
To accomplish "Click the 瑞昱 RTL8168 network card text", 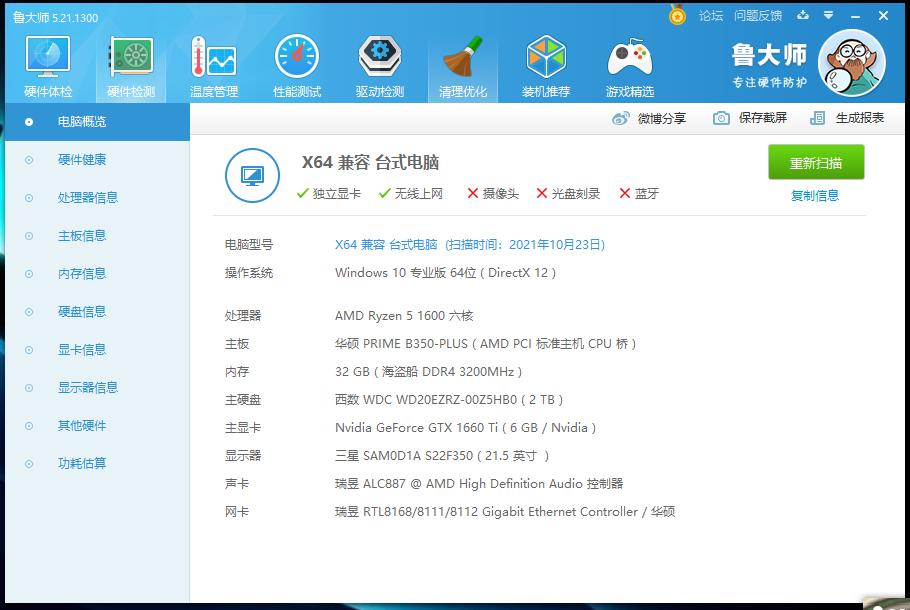I will point(505,512).
